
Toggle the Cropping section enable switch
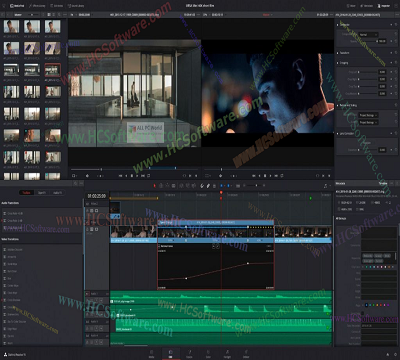[x=391, y=63]
